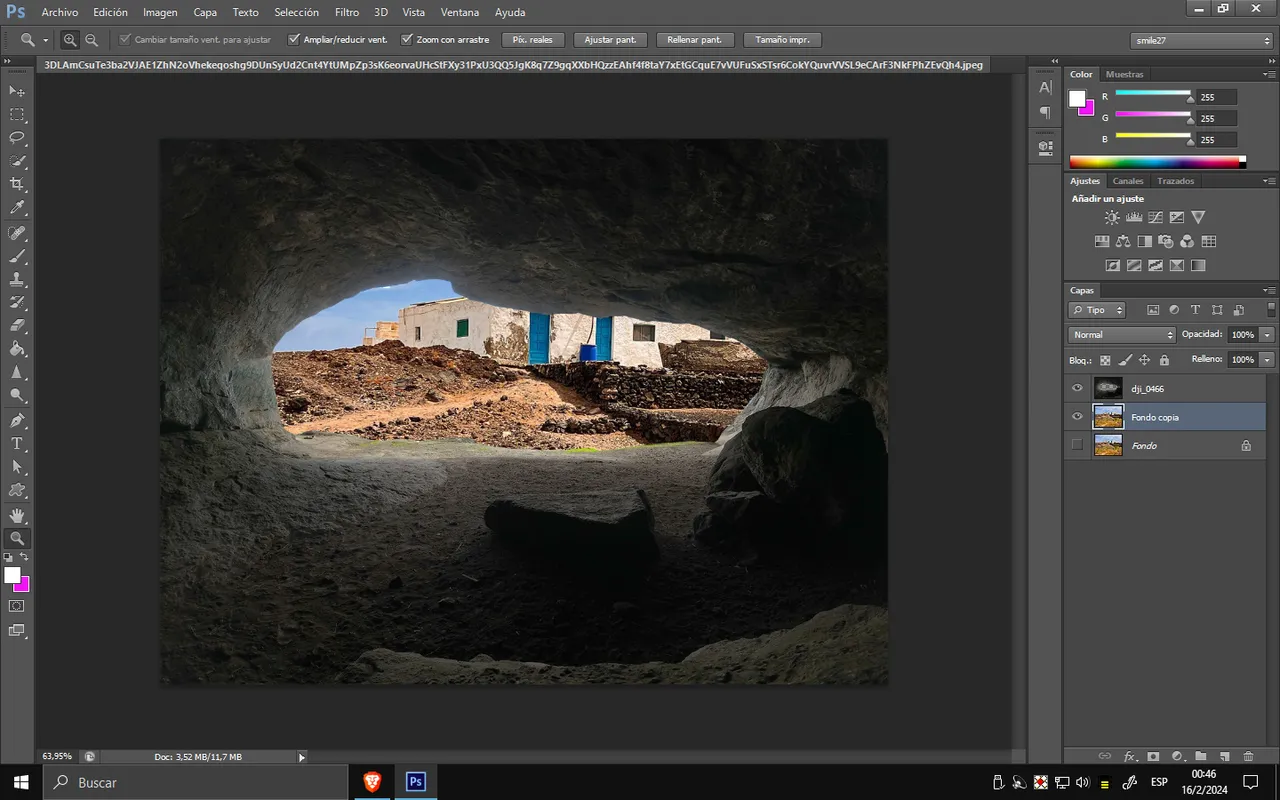Open the Capa menu
Screen dimensions: 1280x800
click(x=205, y=12)
